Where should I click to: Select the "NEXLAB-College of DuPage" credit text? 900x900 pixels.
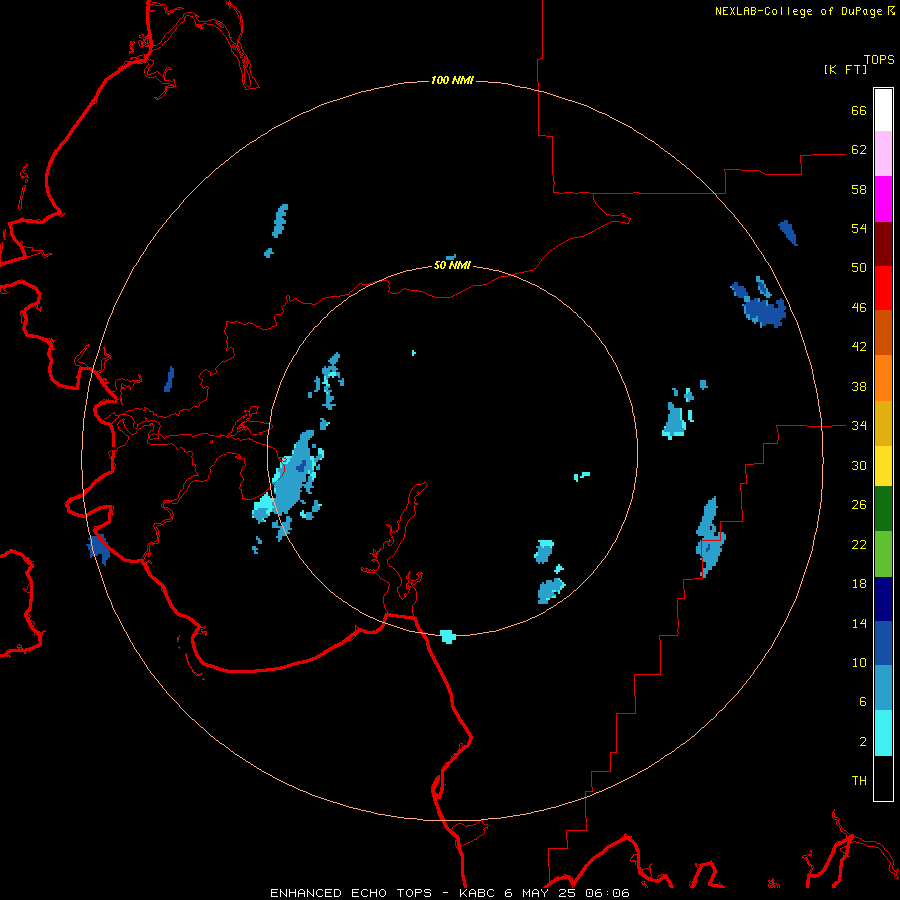(799, 11)
